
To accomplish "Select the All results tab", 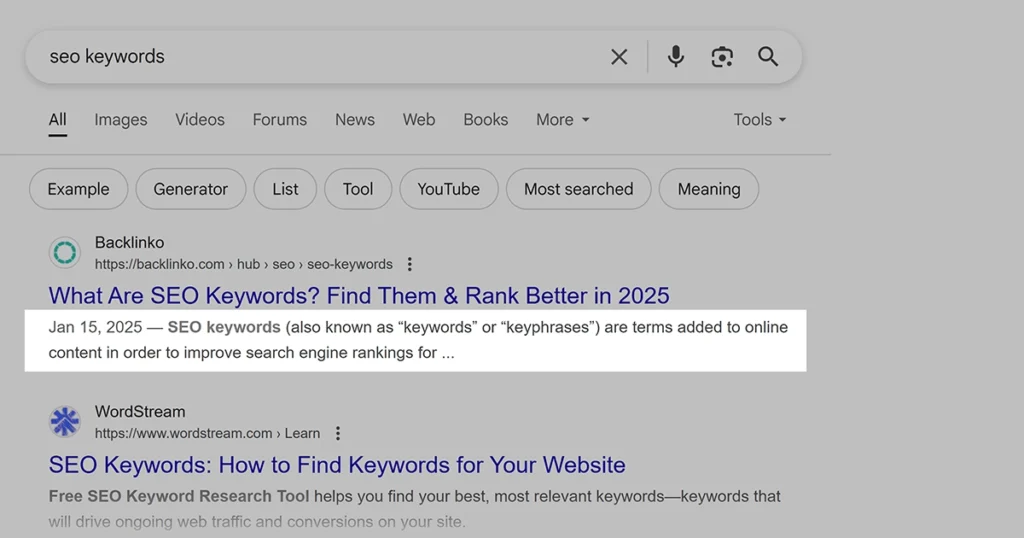I will [x=57, y=120].
